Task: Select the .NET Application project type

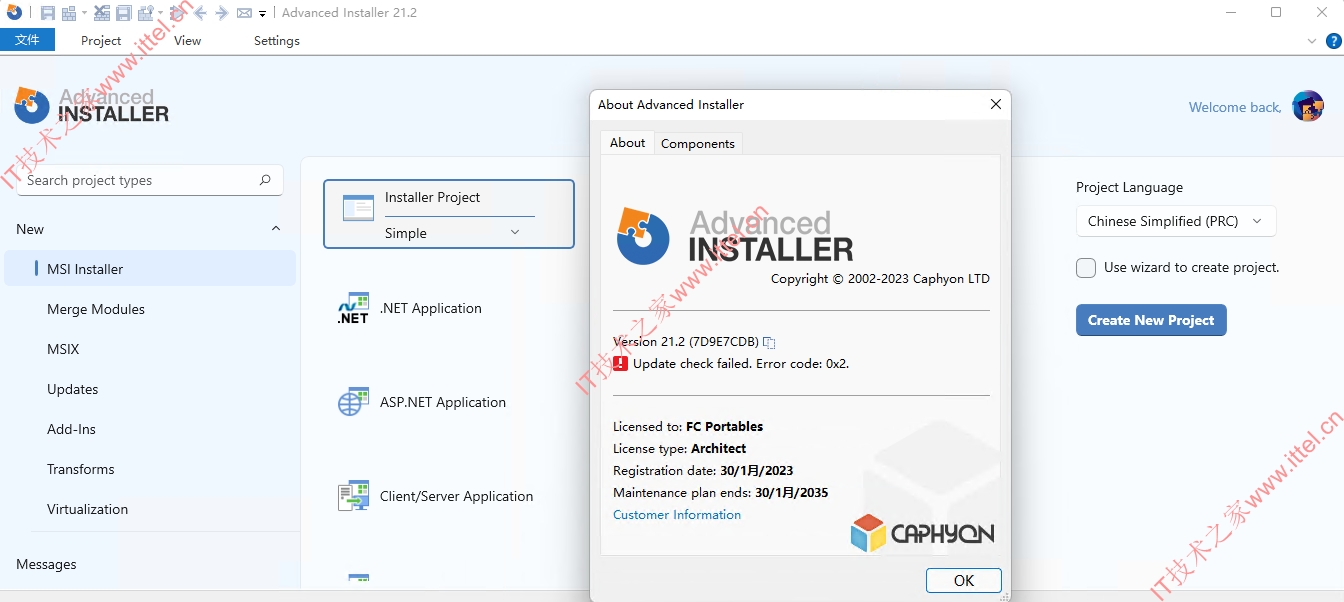Action: point(431,308)
